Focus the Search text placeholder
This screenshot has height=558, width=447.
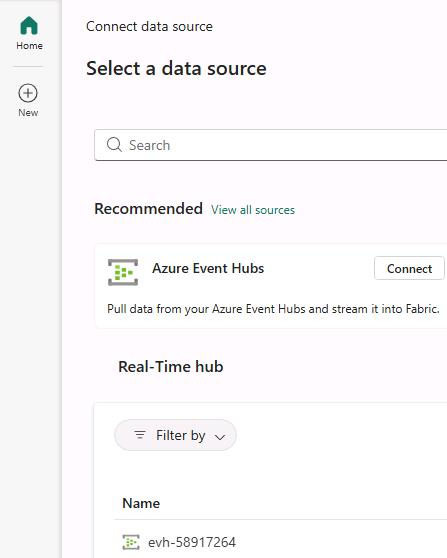[149, 145]
